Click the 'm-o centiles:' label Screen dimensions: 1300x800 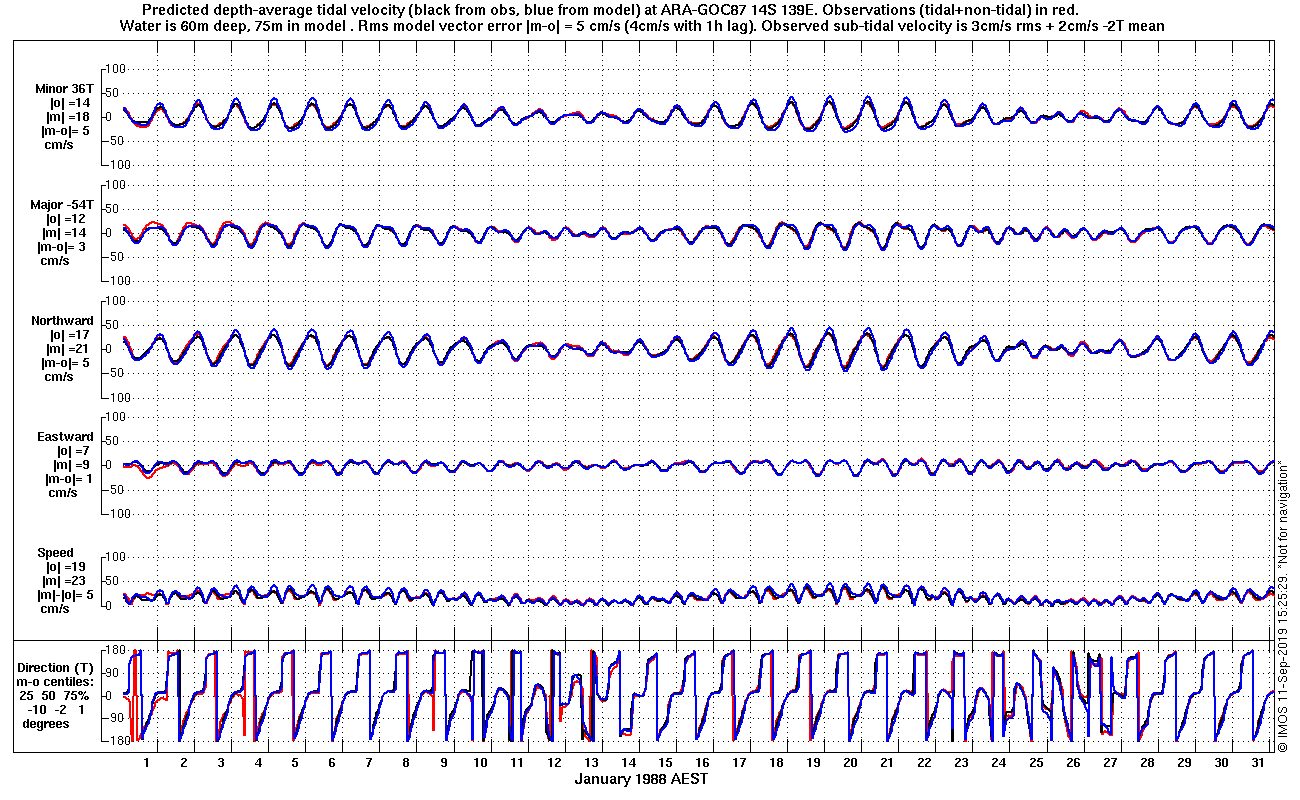pos(57,681)
